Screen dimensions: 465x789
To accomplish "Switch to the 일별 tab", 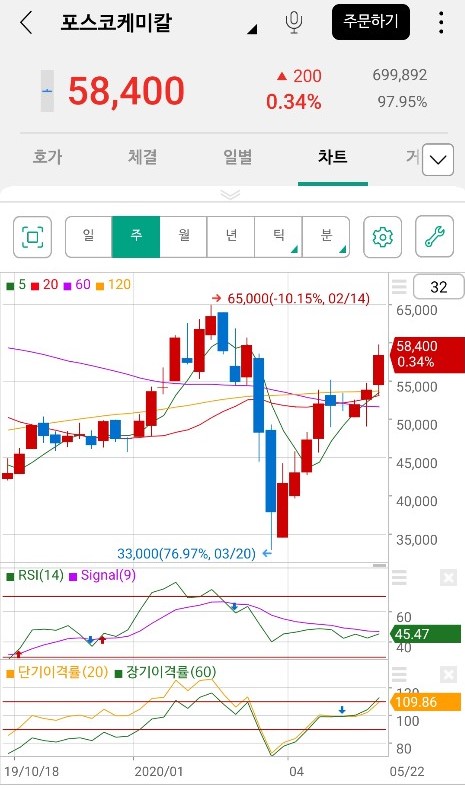I will 237,157.
